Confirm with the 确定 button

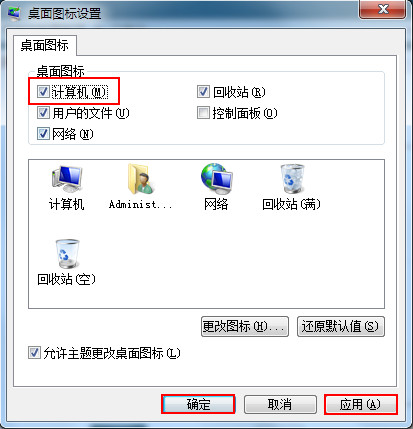point(198,404)
